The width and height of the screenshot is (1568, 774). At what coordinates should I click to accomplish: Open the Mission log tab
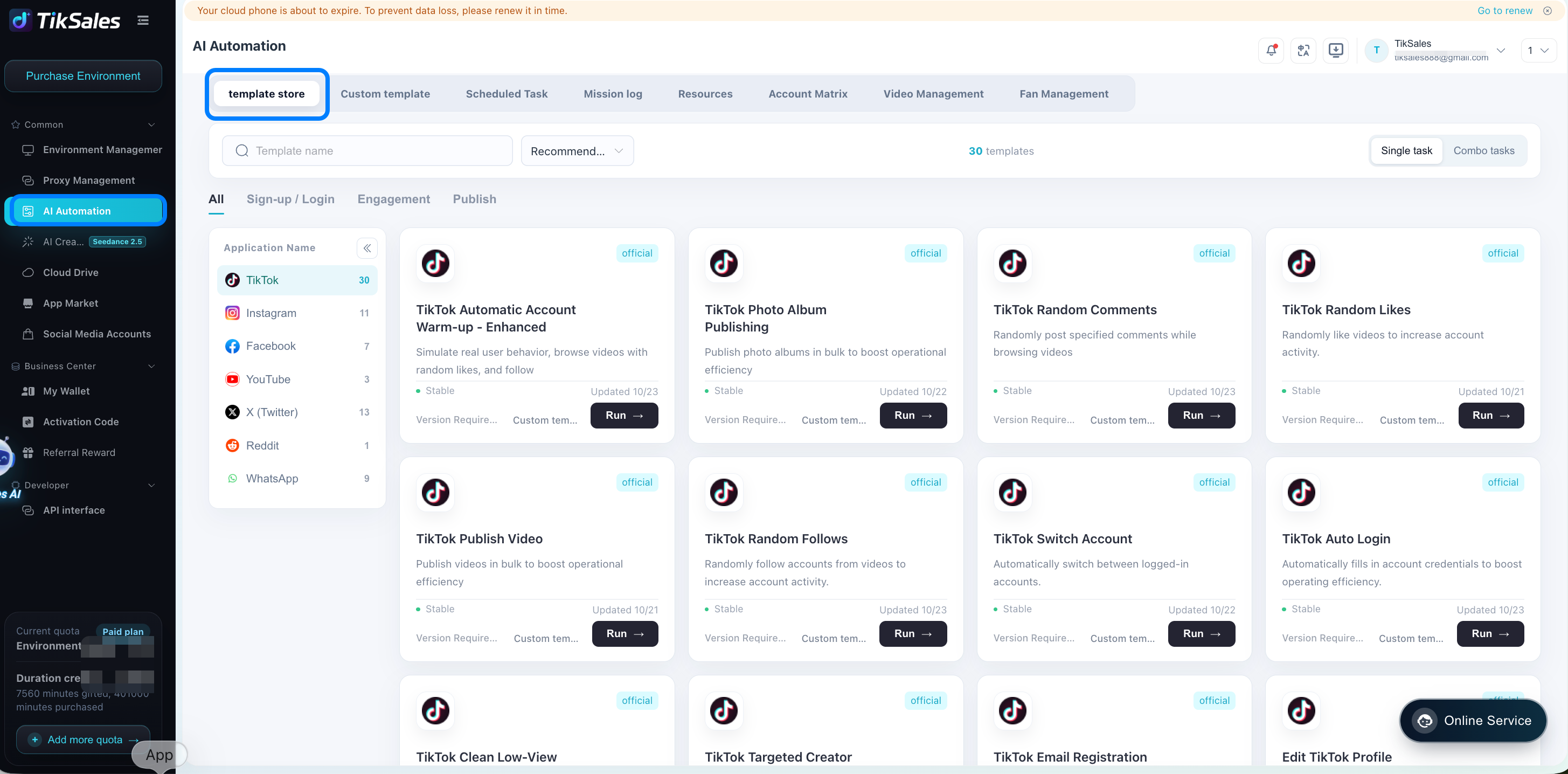(612, 94)
